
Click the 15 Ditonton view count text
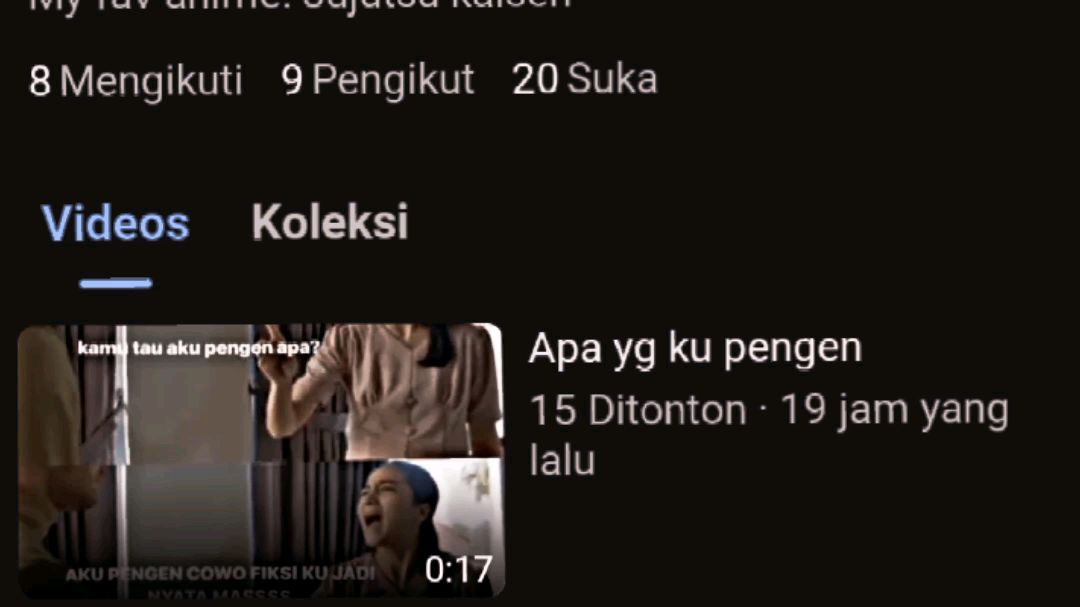(x=638, y=411)
